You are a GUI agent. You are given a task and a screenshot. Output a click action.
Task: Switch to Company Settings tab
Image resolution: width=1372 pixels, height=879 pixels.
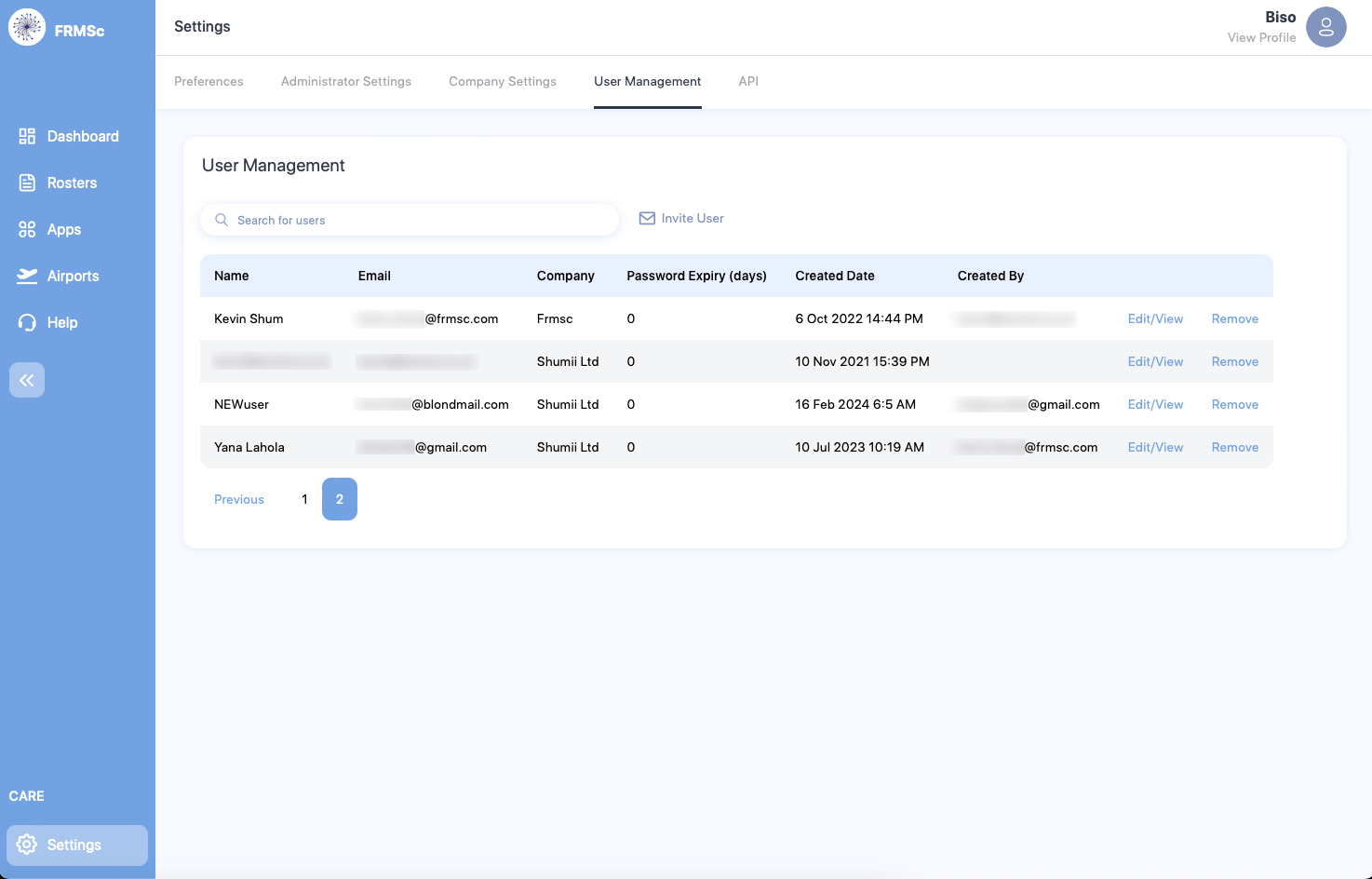(x=503, y=81)
